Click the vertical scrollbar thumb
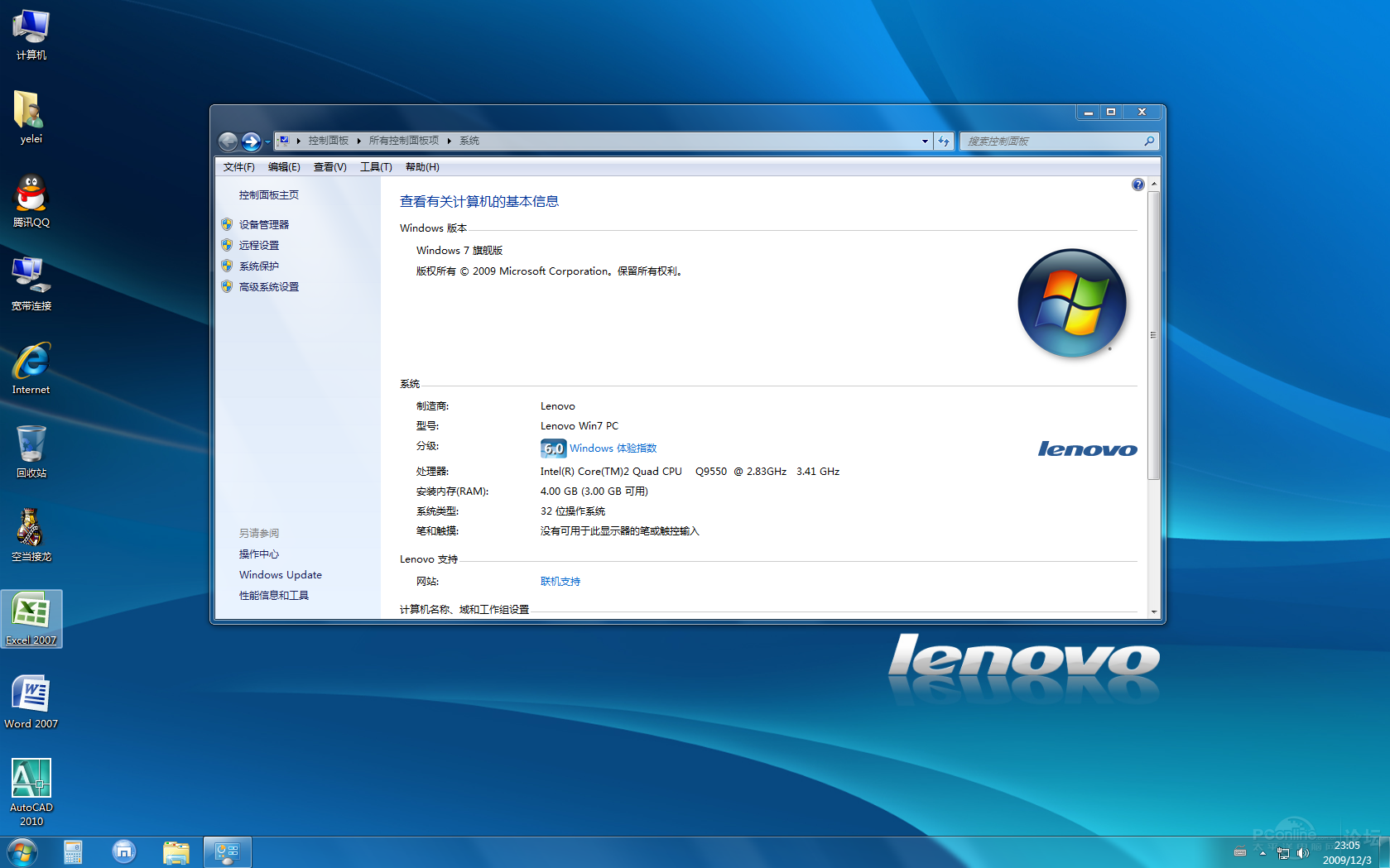Image resolution: width=1390 pixels, height=868 pixels. pyautogui.click(x=1154, y=335)
